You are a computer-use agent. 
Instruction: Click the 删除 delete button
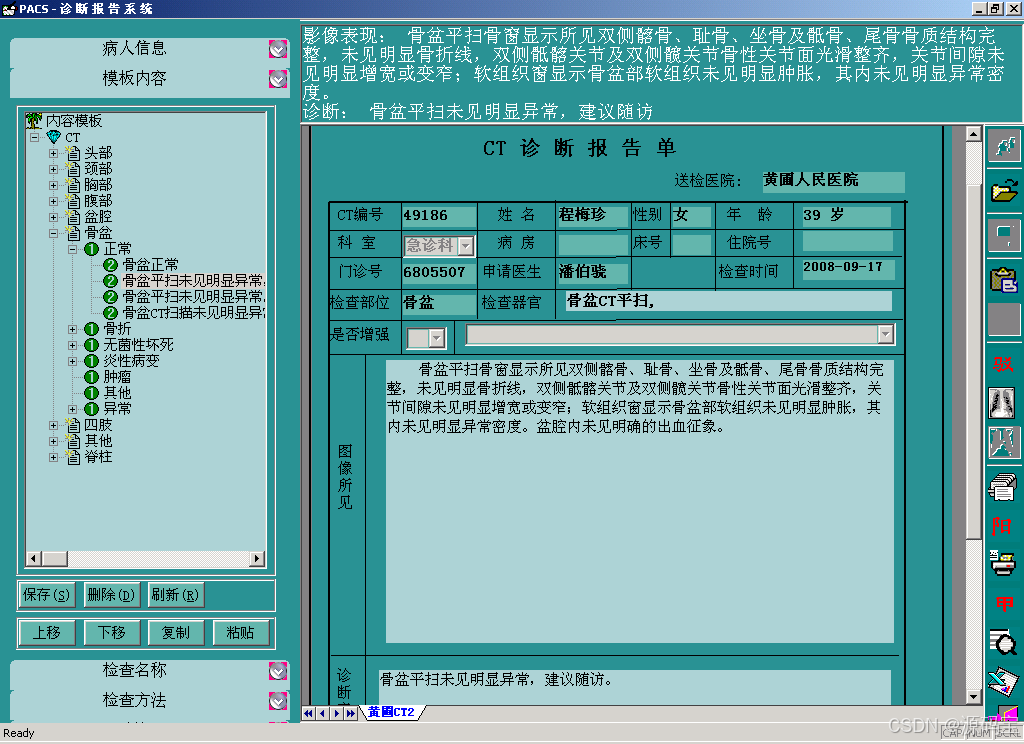click(x=110, y=594)
